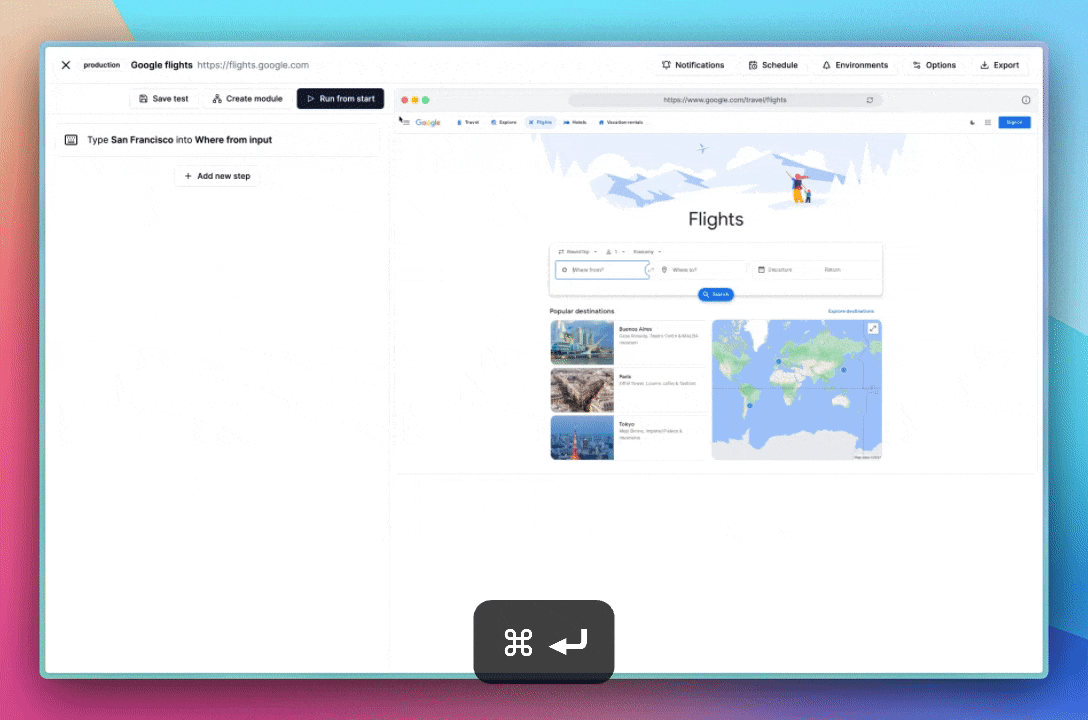This screenshot has height=720, width=1088.
Task: Close the test editor with X icon
Action: tap(66, 65)
